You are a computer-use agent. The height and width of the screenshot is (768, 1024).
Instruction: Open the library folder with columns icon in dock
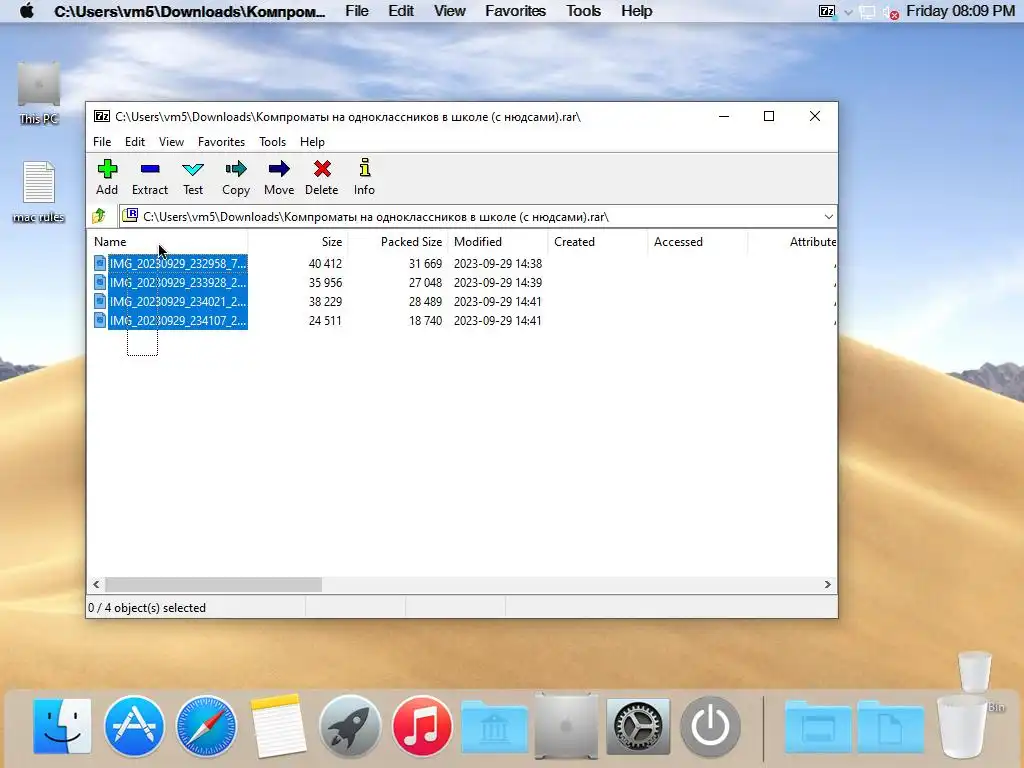tap(494, 727)
